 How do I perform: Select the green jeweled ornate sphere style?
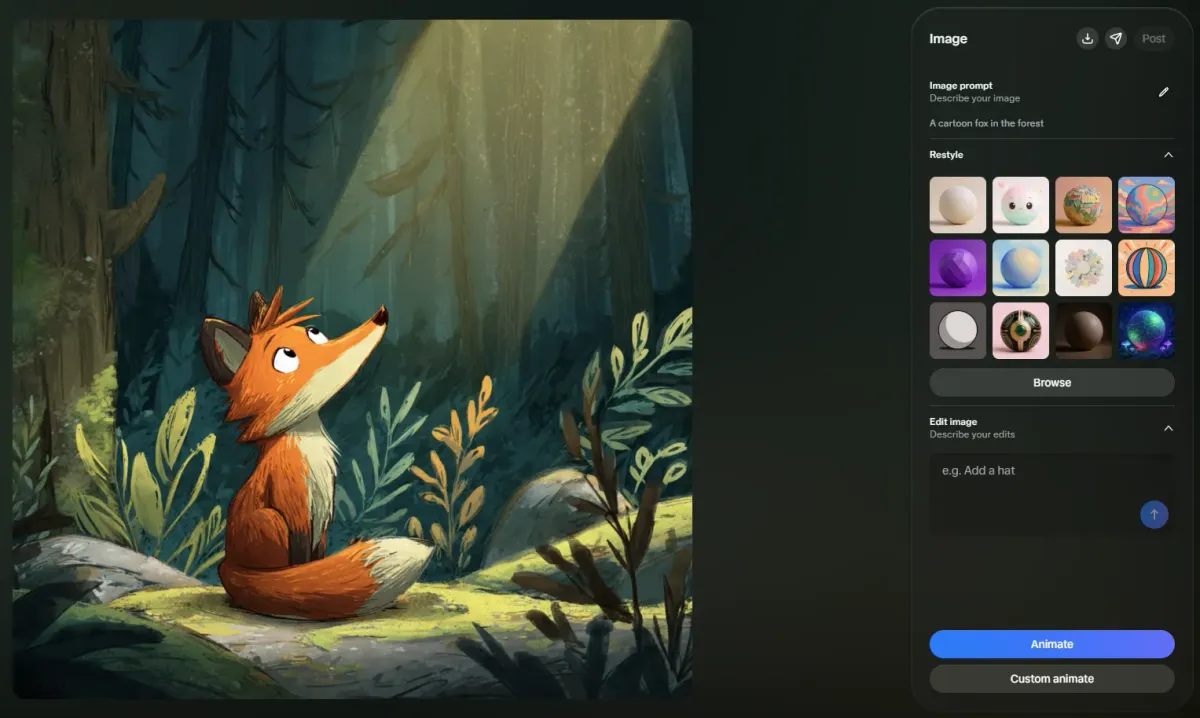[x=1020, y=331]
